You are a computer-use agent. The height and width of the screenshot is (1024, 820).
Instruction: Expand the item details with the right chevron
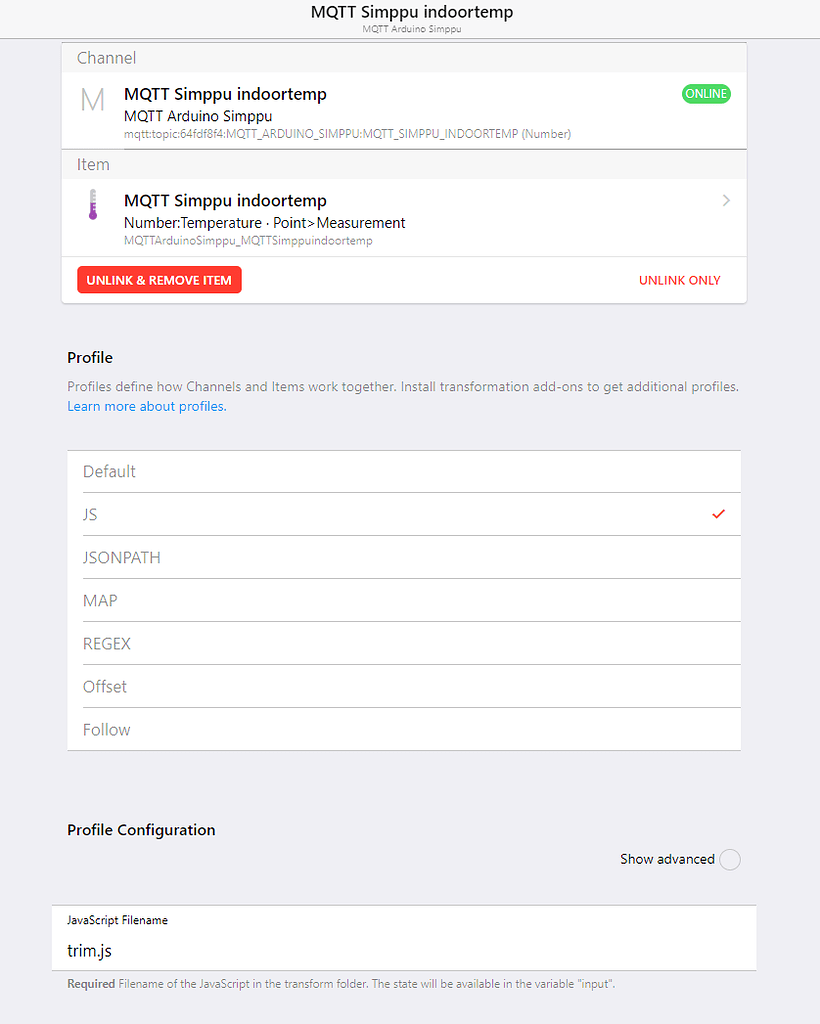(x=726, y=200)
